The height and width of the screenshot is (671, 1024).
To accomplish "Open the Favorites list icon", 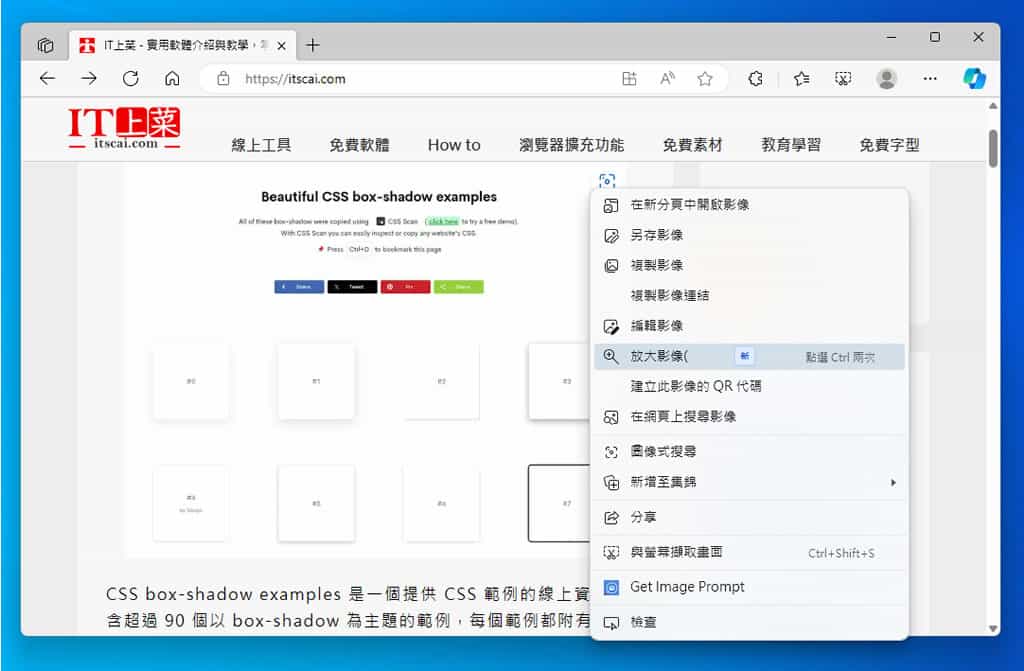I will 801,79.
